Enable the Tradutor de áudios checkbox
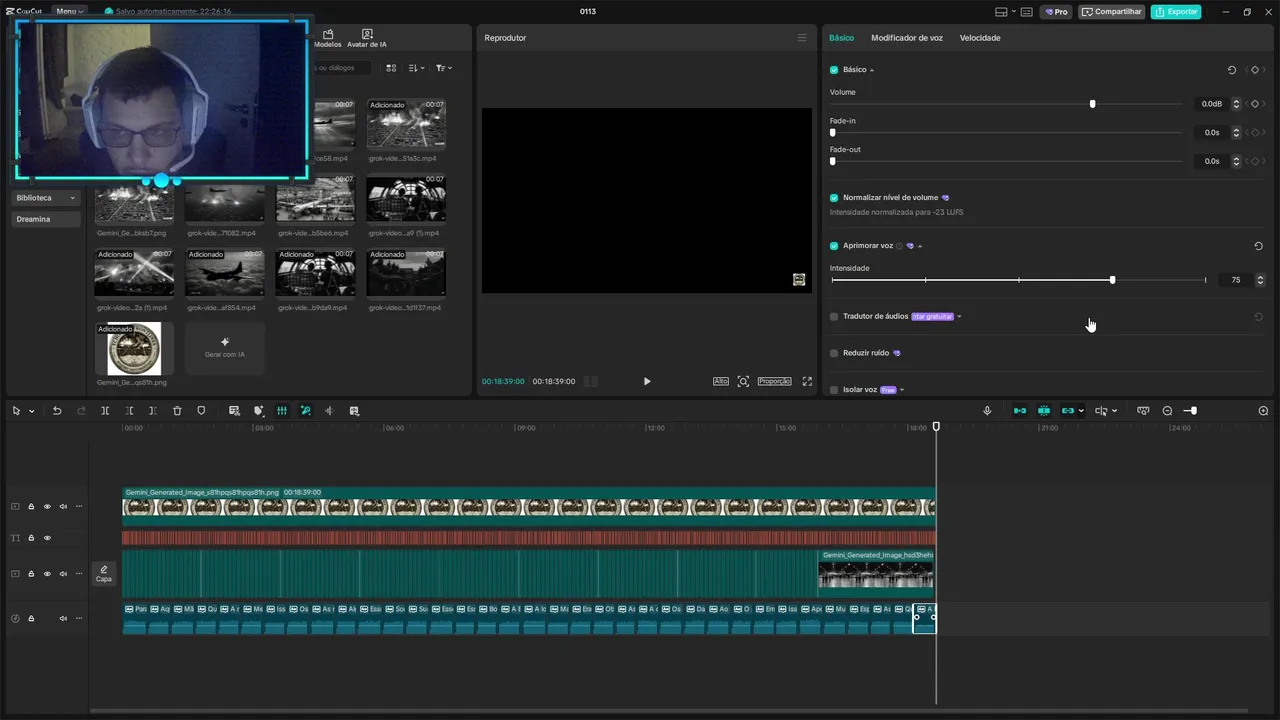The height and width of the screenshot is (720, 1280). [x=834, y=317]
